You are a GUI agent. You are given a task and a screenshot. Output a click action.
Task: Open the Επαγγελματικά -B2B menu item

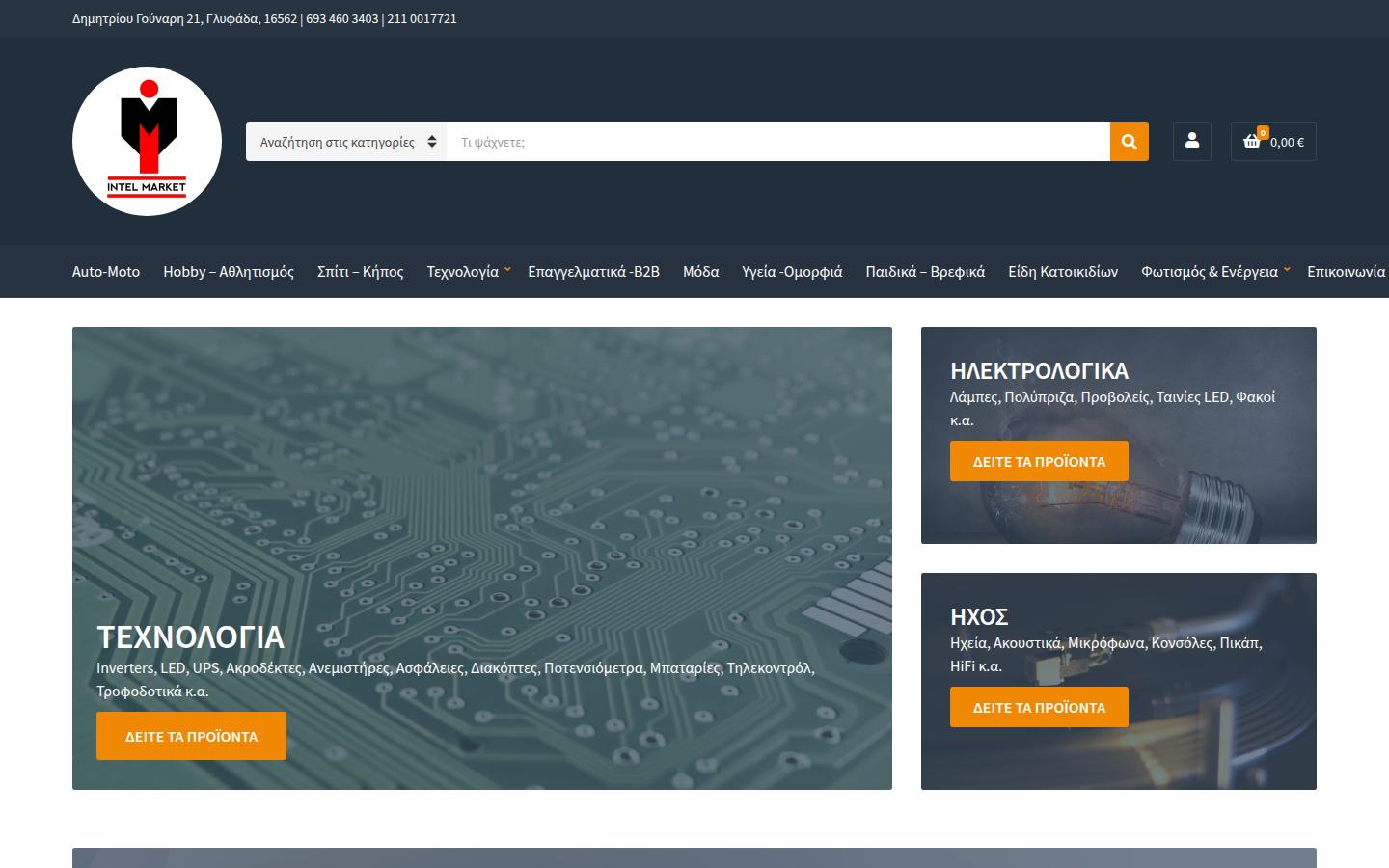tap(594, 272)
